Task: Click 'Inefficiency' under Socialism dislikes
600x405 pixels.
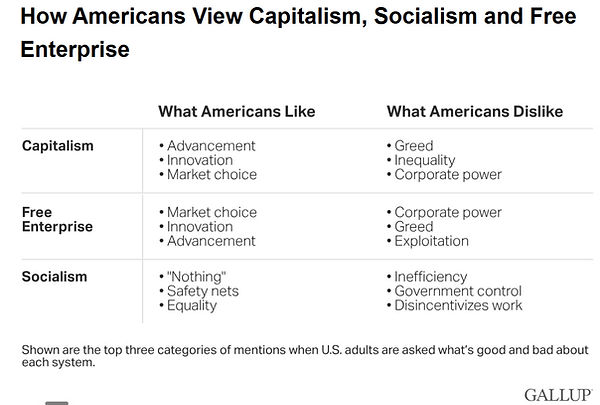Action: tap(431, 277)
